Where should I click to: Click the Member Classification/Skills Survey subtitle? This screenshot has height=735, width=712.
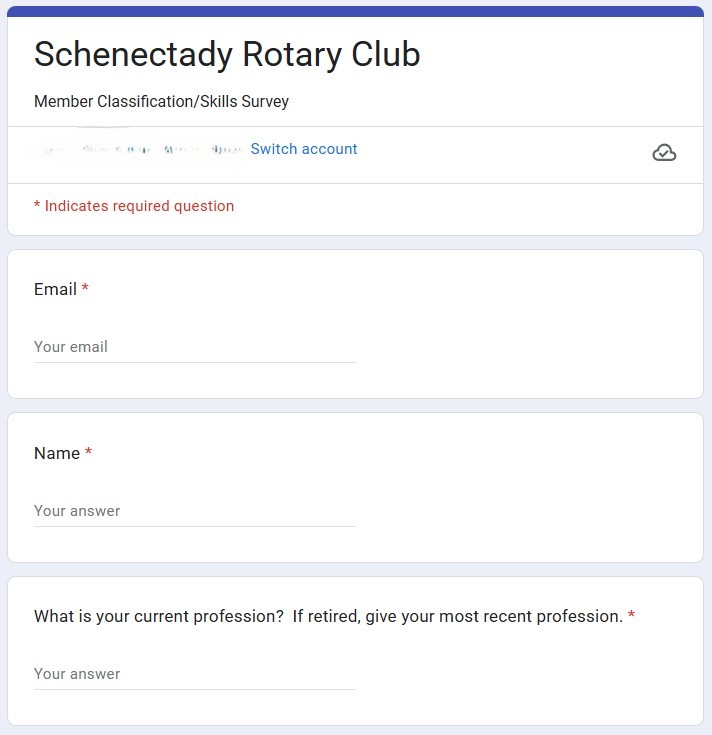pos(161,101)
